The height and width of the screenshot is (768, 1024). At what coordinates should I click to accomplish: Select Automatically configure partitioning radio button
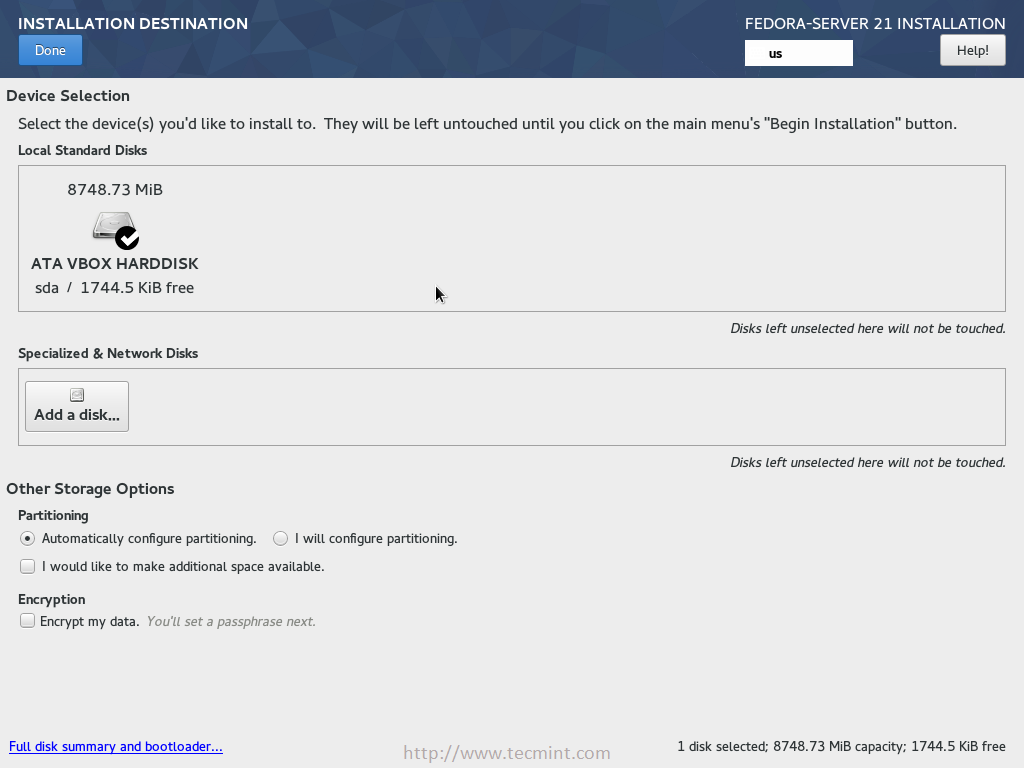point(27,538)
